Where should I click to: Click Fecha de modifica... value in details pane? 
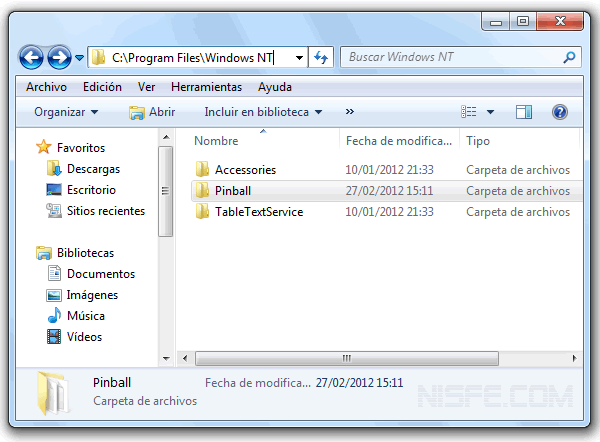tap(359, 383)
